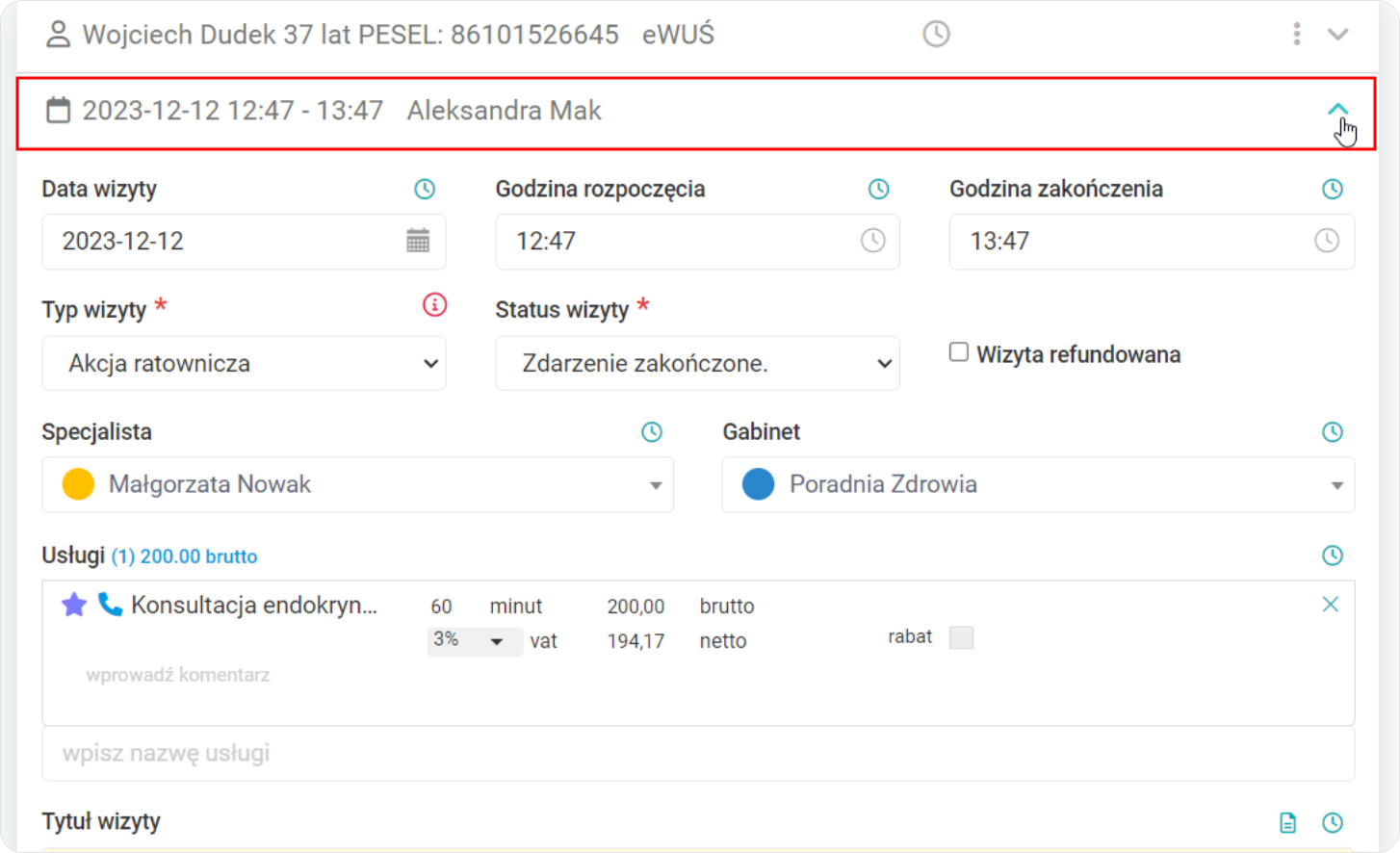
Task: Click the Godzina rozpoczęcia 12:47 field
Action: pos(697,242)
